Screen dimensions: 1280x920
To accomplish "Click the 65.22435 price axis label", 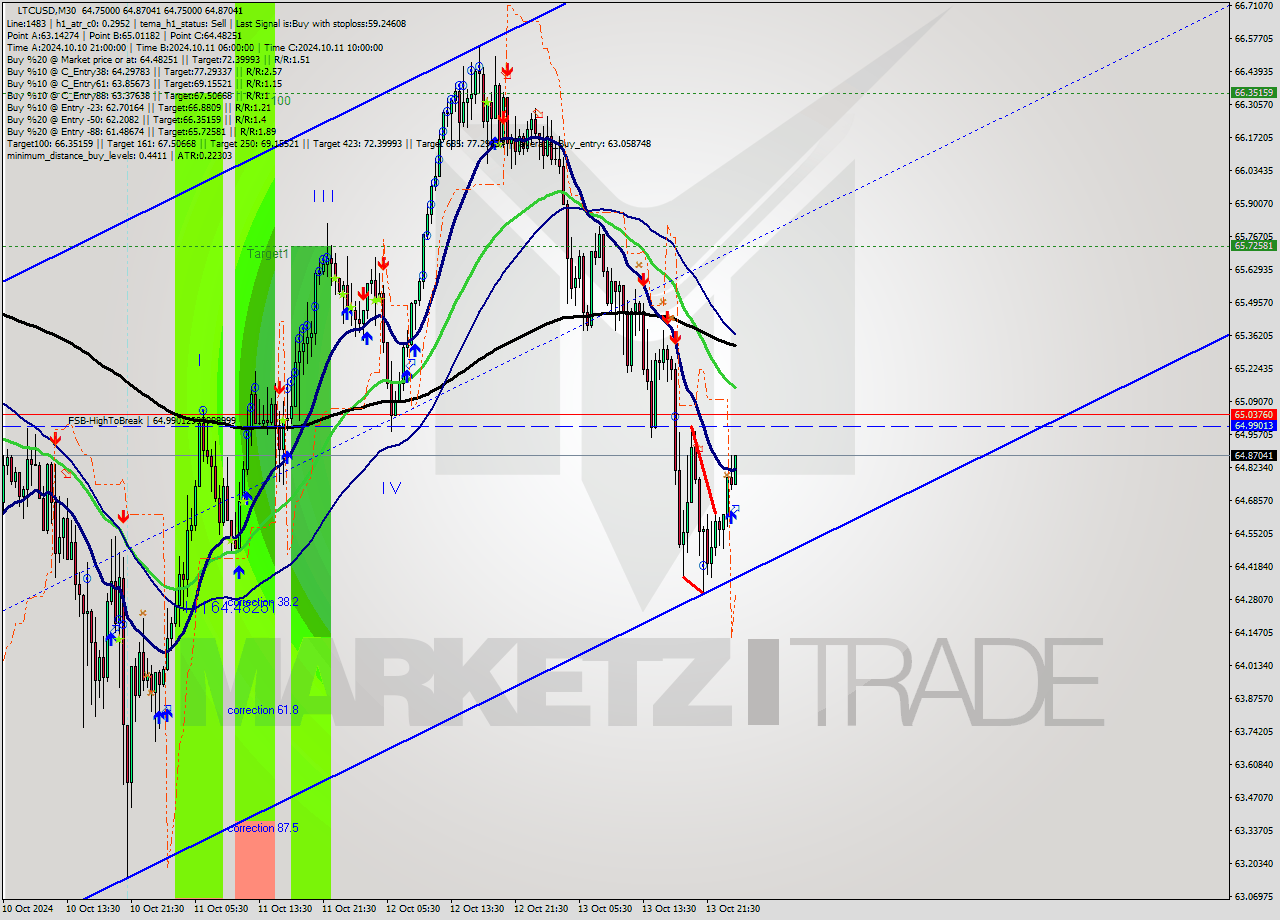I will [x=1254, y=368].
